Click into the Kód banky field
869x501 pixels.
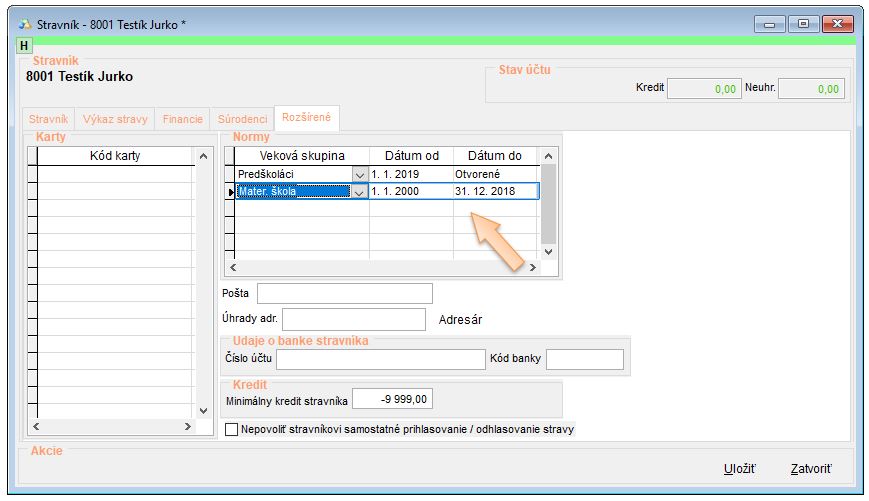(x=584, y=360)
